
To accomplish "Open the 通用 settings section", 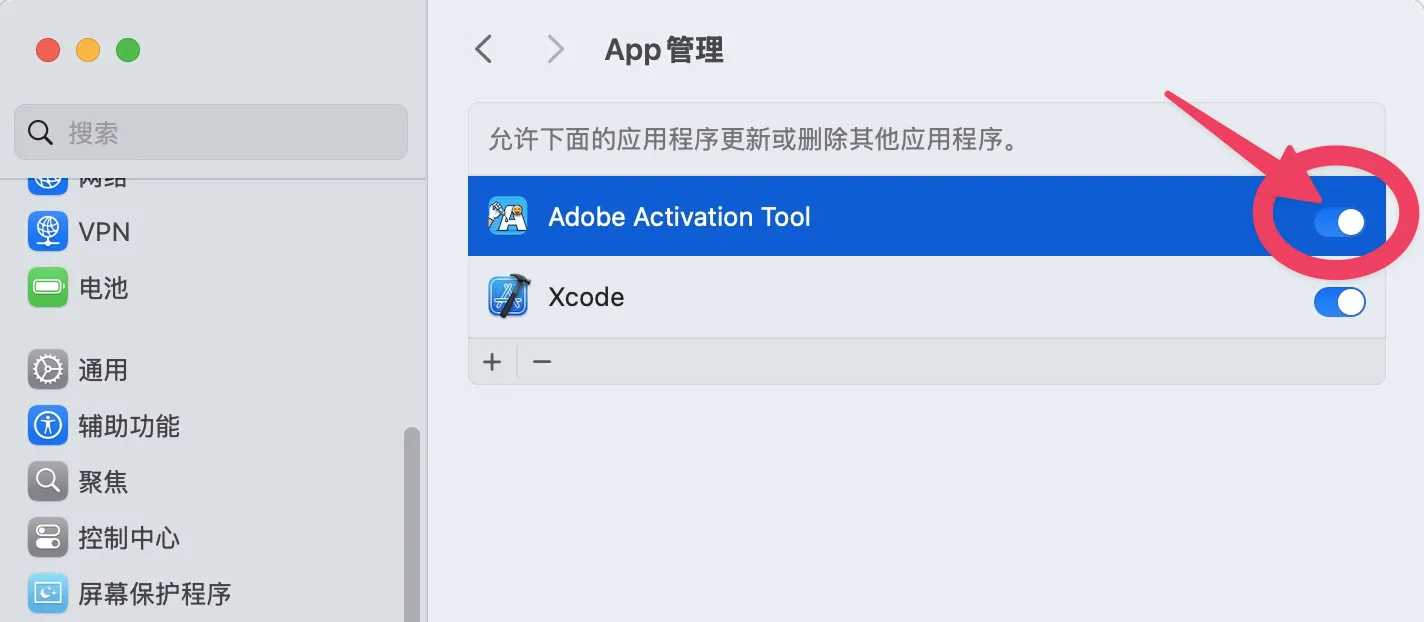I will [x=103, y=370].
